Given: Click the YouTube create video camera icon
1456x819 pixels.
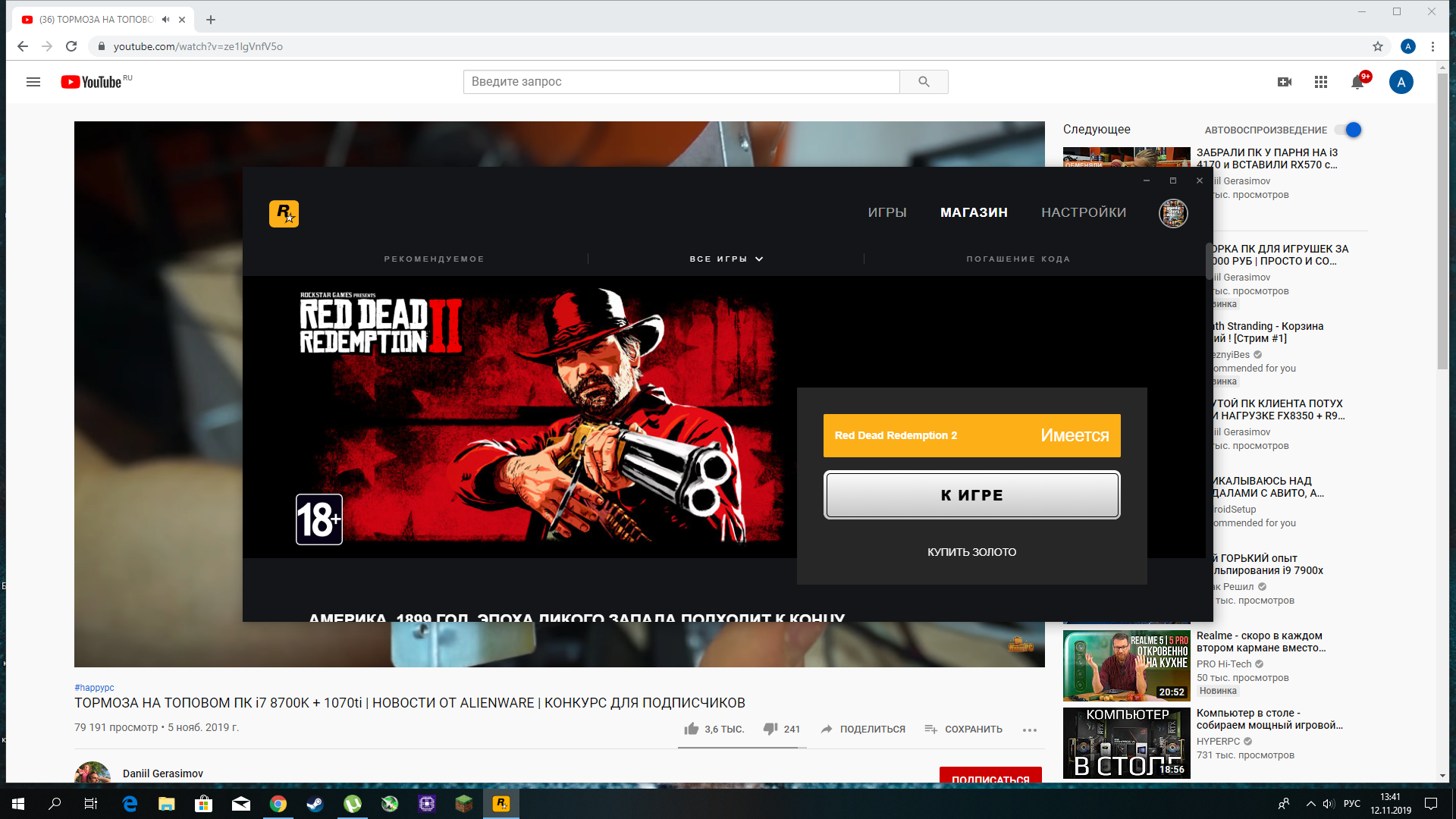Looking at the screenshot, I should point(1284,82).
